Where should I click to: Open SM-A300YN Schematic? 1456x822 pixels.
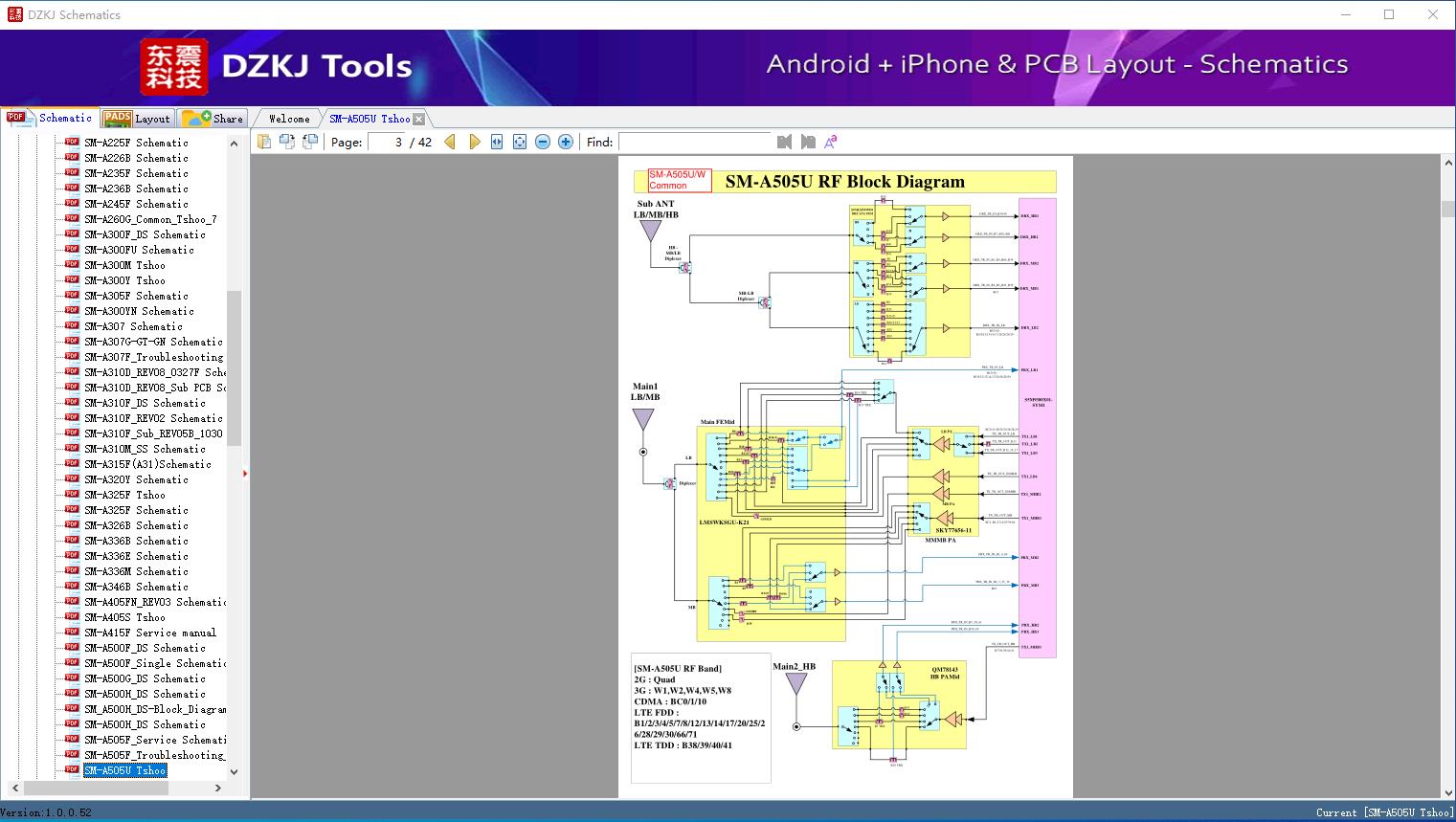pyautogui.click(x=139, y=311)
